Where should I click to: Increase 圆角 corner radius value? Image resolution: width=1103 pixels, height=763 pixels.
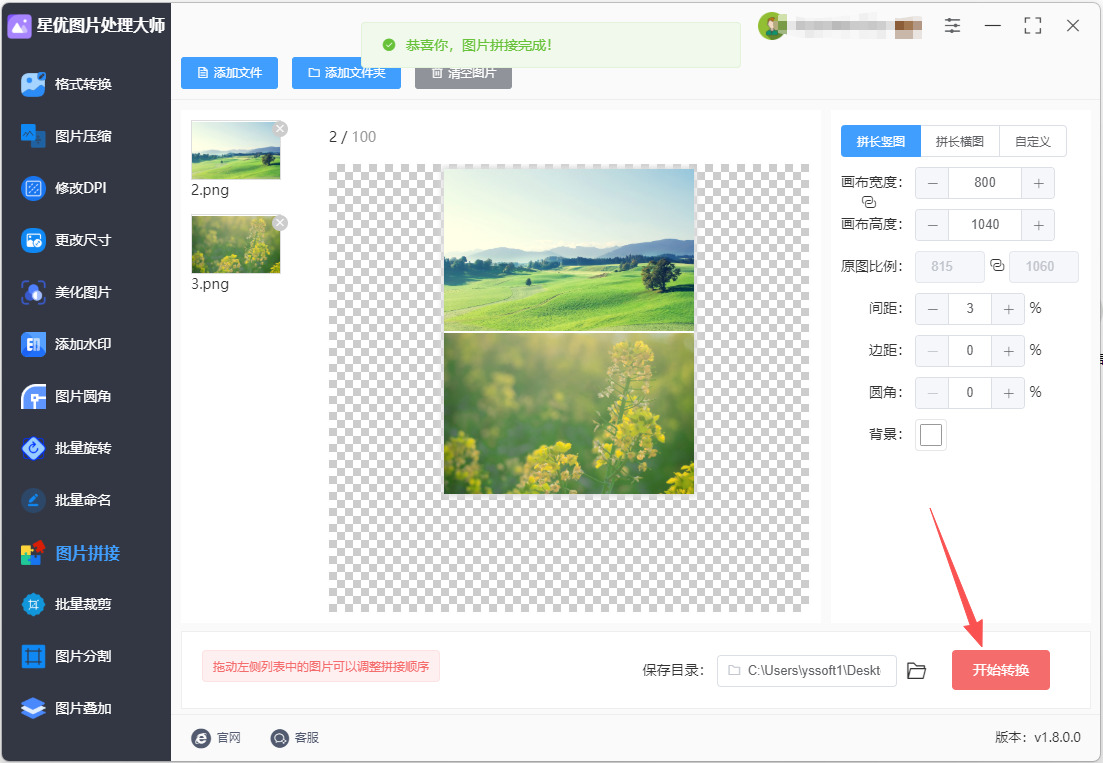coord(1008,393)
